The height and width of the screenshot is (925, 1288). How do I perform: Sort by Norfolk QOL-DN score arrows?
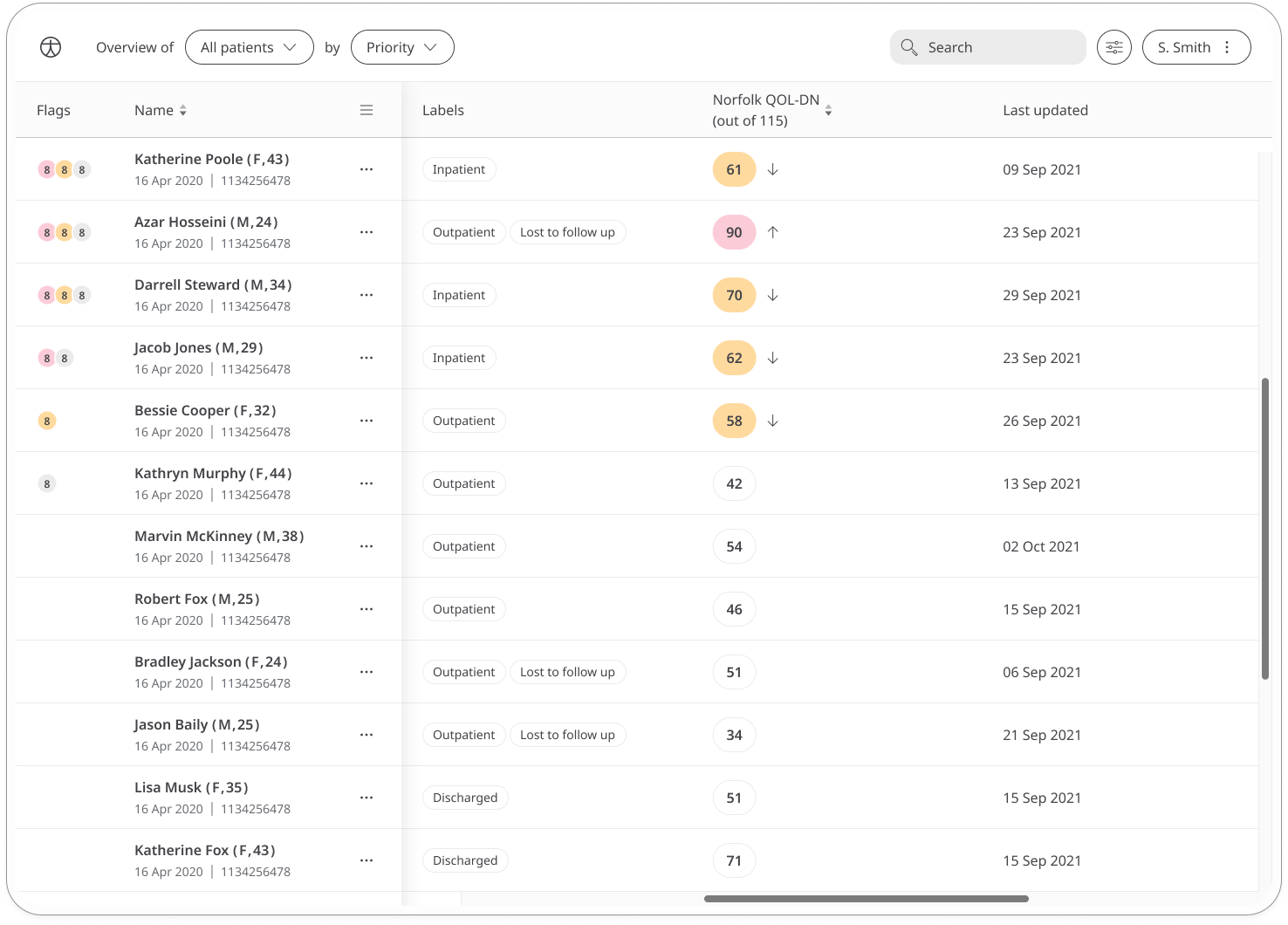(x=828, y=110)
